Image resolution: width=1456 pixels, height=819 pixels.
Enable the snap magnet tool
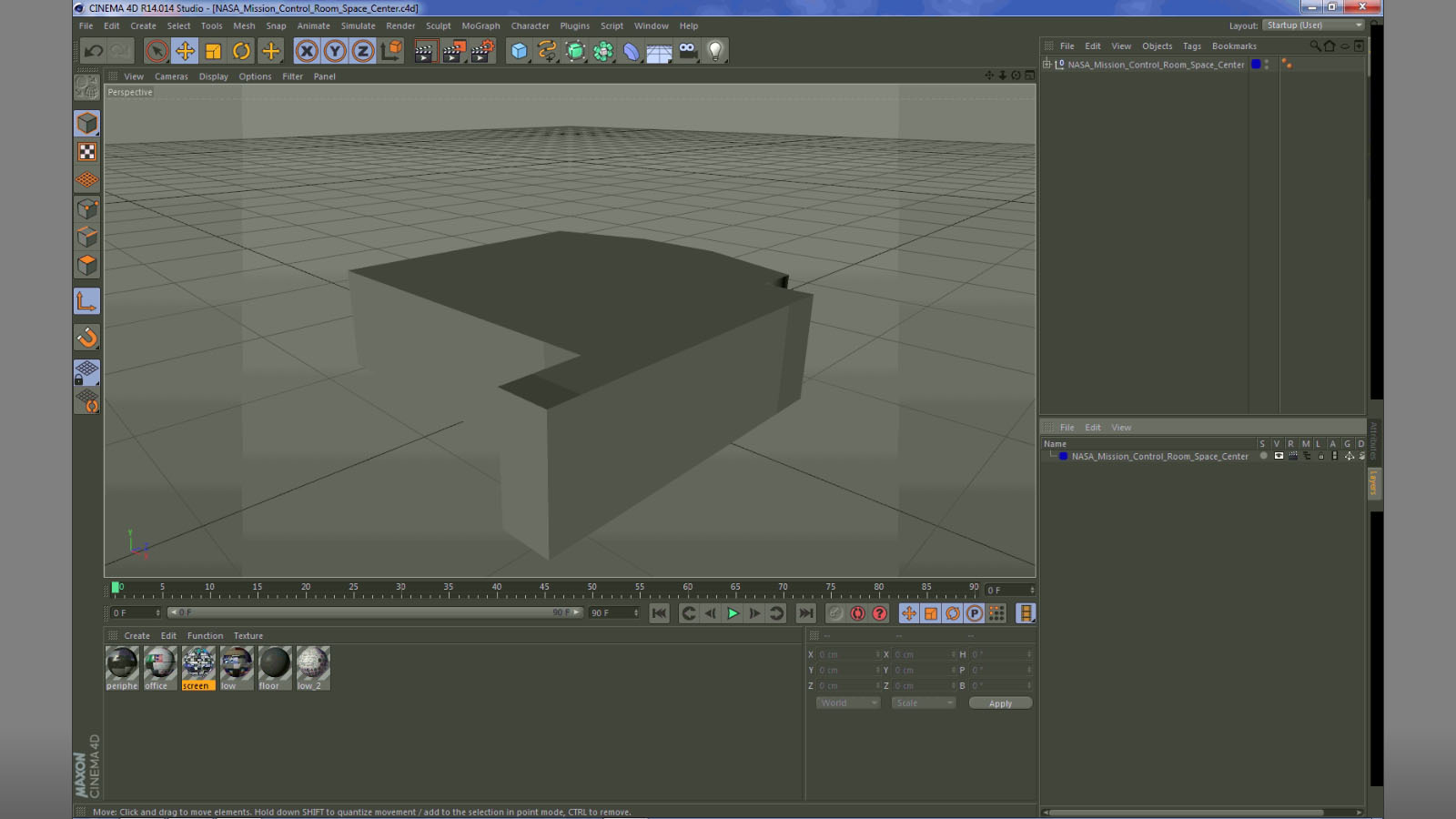[x=87, y=338]
